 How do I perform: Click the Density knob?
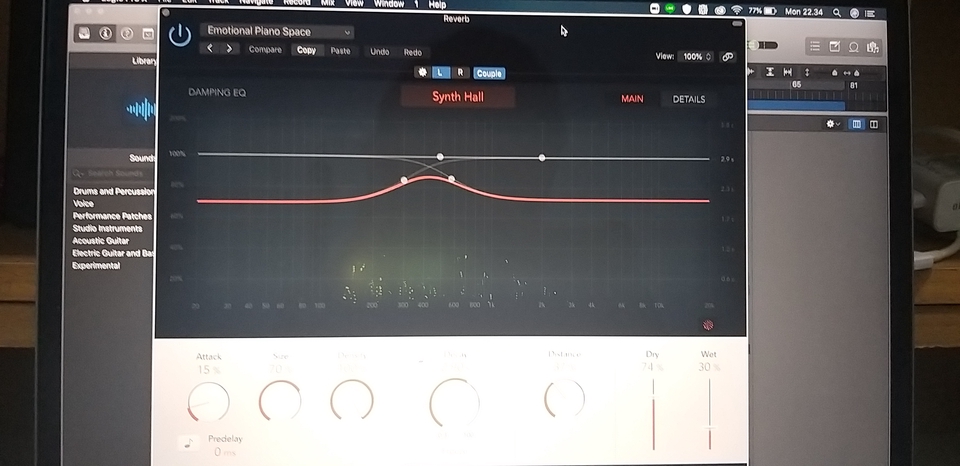coord(352,400)
